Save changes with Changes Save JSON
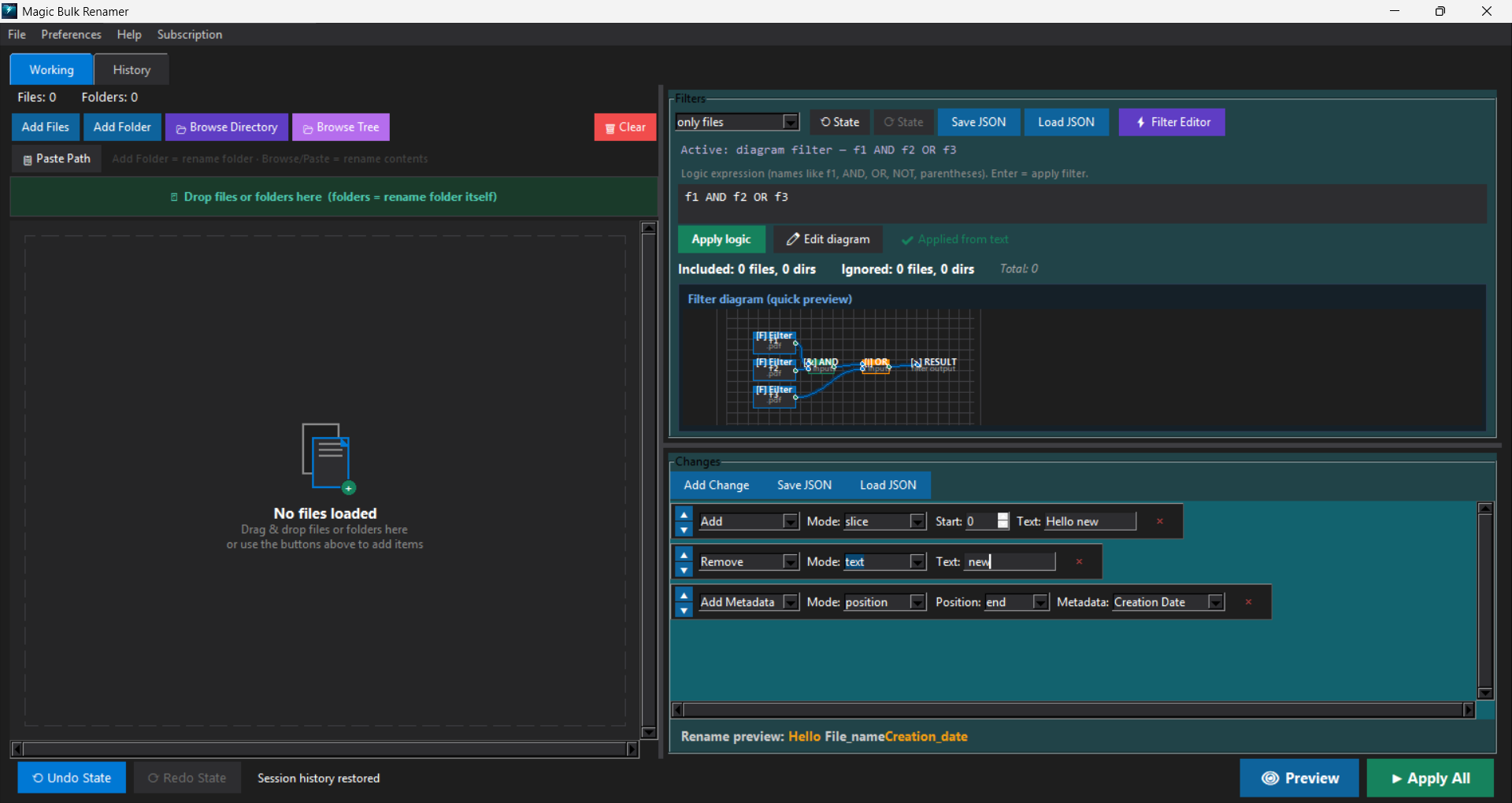Image resolution: width=1512 pixels, height=803 pixels. [x=804, y=485]
